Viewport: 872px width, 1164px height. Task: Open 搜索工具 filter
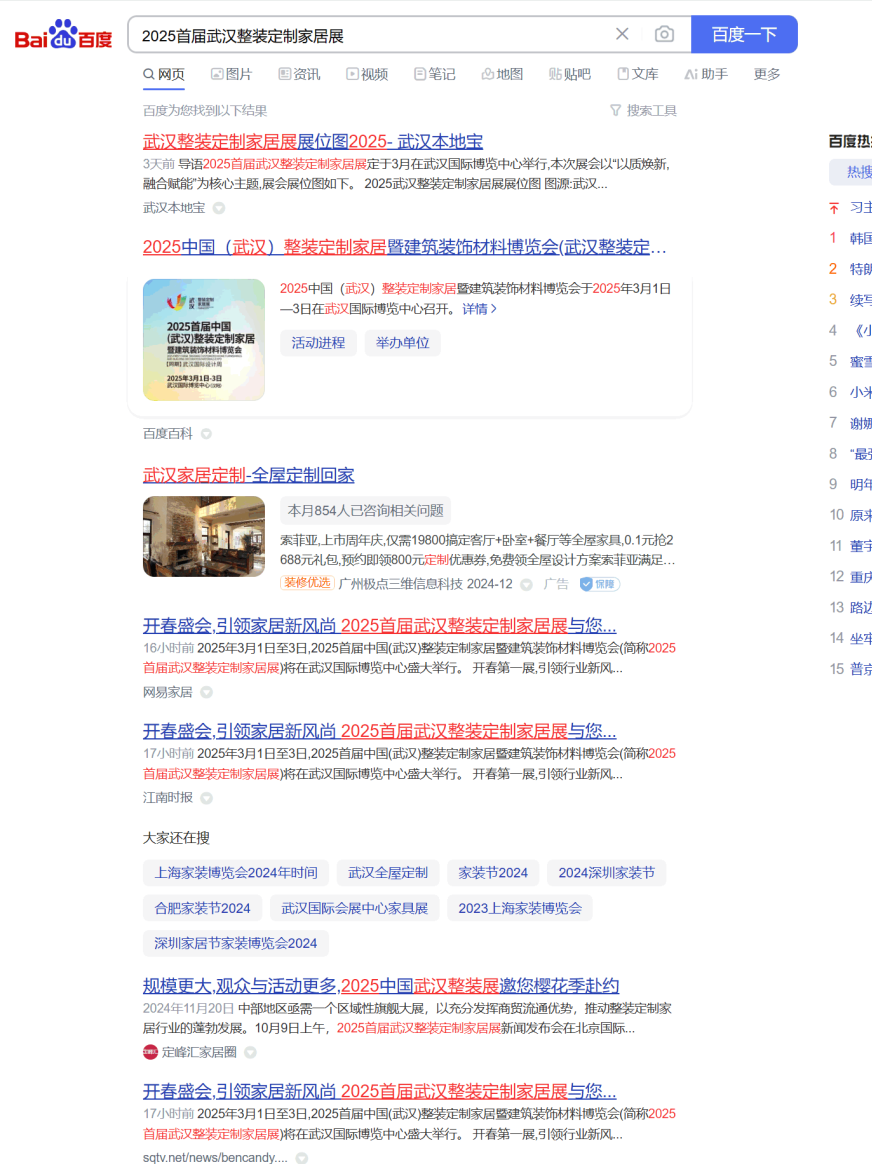click(x=643, y=111)
